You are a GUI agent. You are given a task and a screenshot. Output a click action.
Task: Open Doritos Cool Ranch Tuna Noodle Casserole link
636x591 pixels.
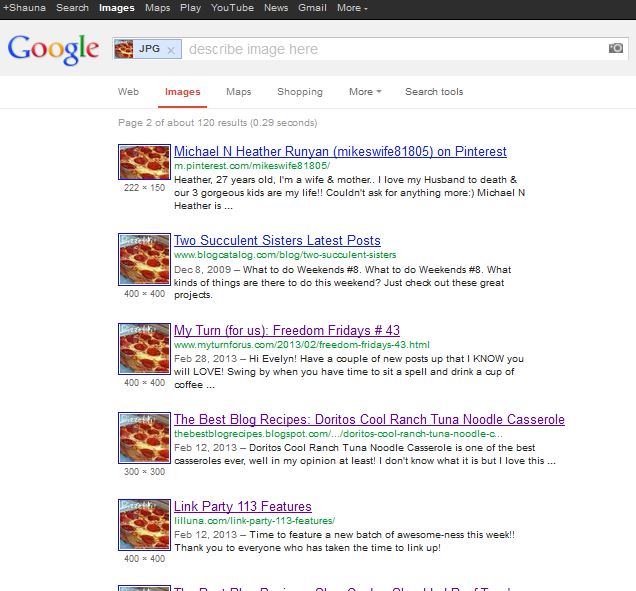(x=369, y=419)
